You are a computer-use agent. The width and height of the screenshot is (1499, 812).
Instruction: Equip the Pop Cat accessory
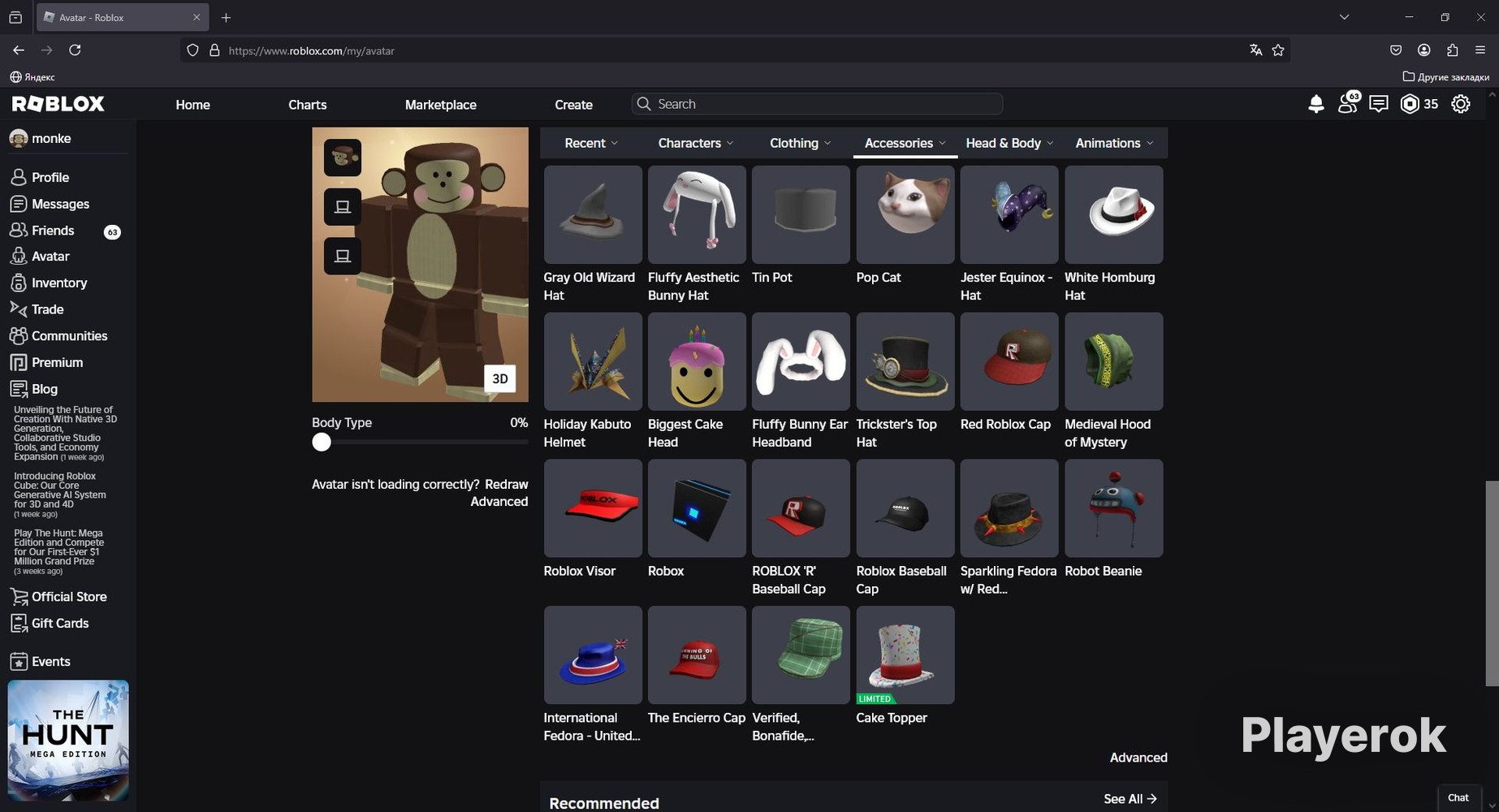[905, 214]
